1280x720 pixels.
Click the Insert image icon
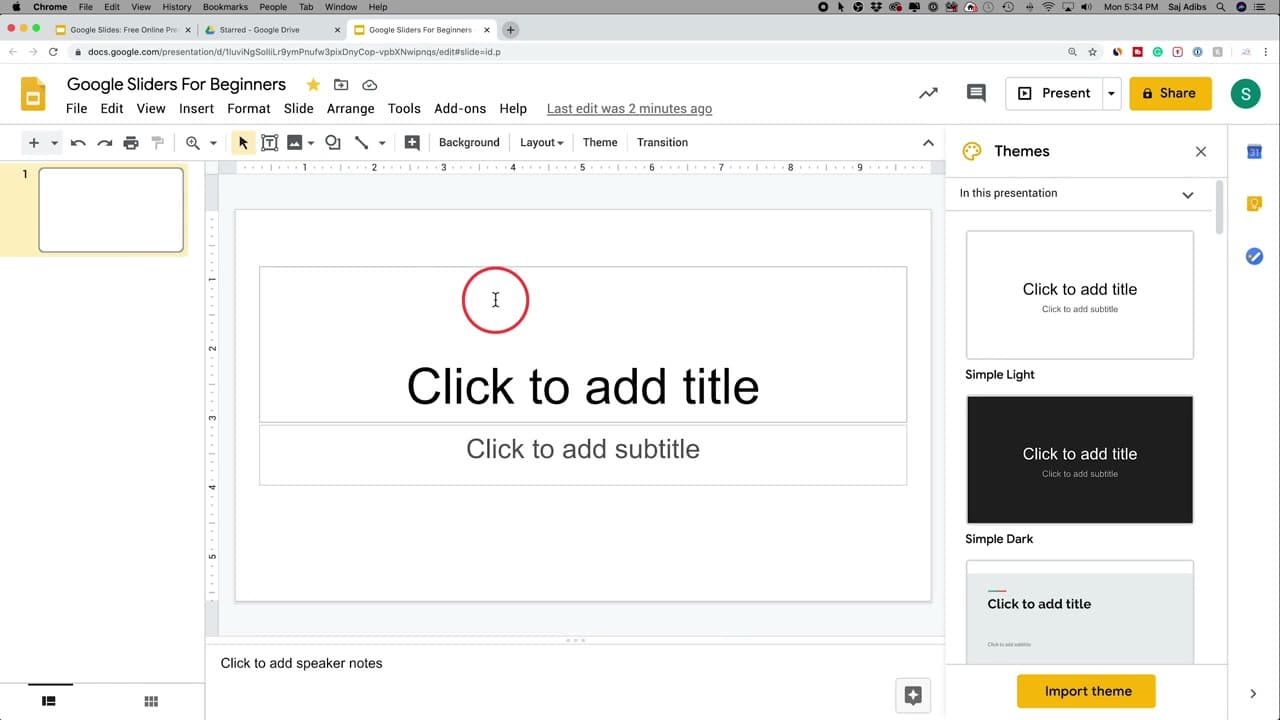[x=295, y=143]
